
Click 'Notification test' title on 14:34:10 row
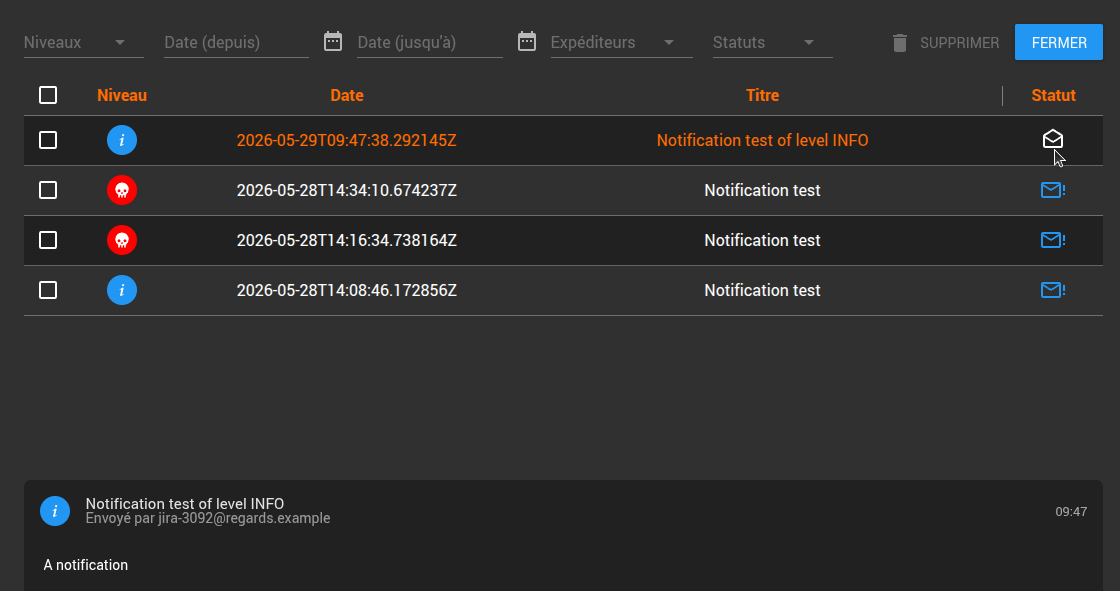point(762,190)
